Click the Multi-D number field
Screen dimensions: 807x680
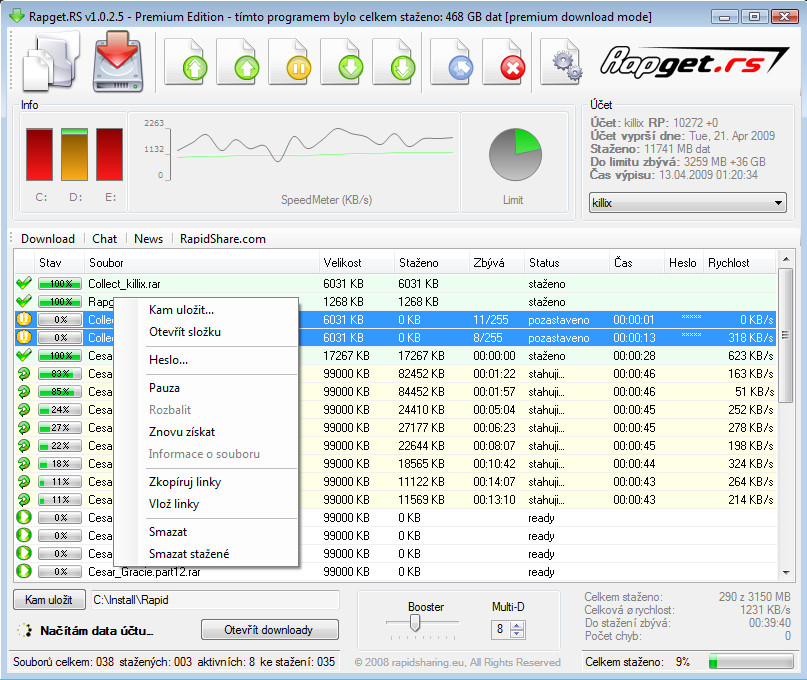point(502,630)
